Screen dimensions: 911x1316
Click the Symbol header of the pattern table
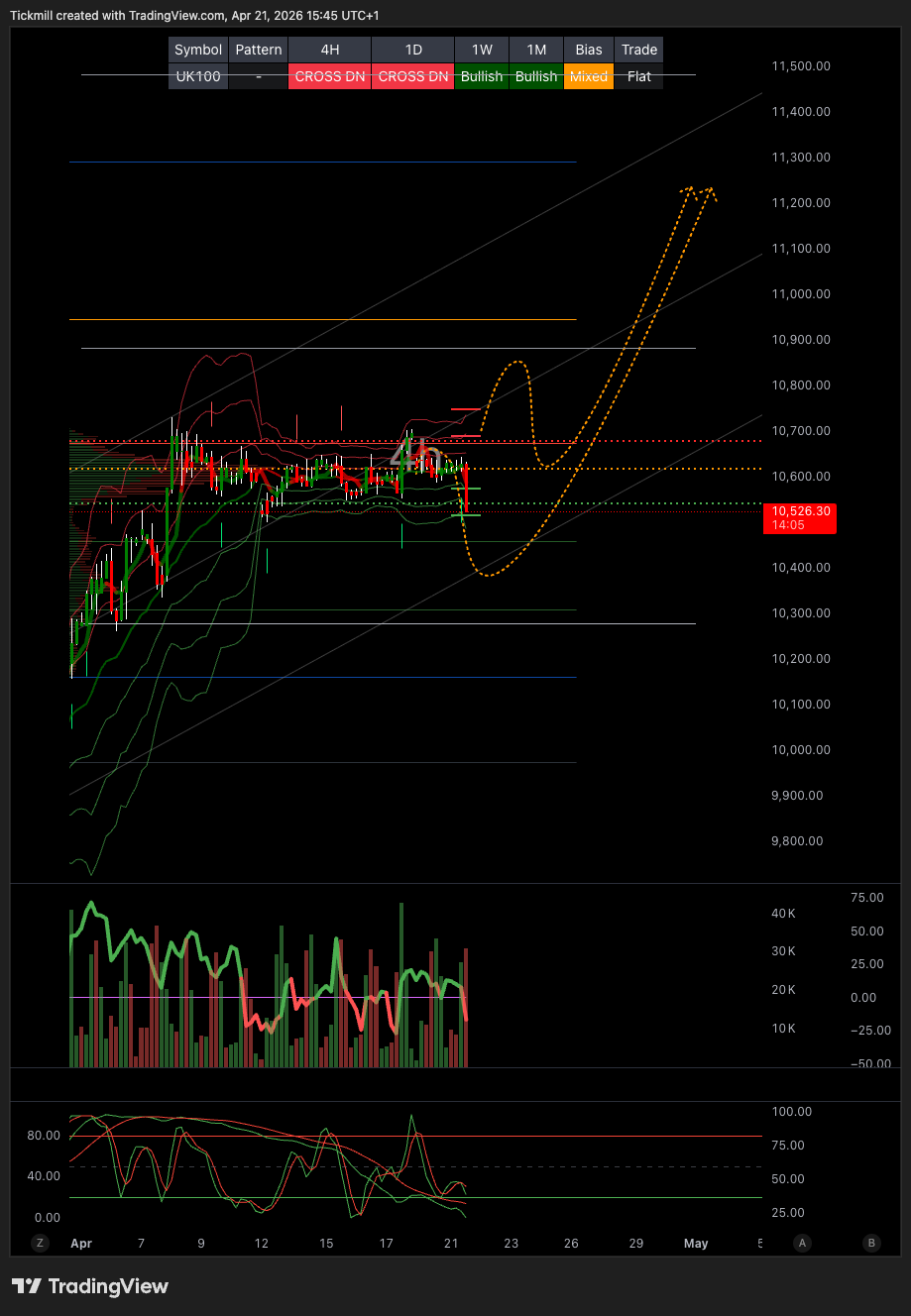[x=197, y=50]
